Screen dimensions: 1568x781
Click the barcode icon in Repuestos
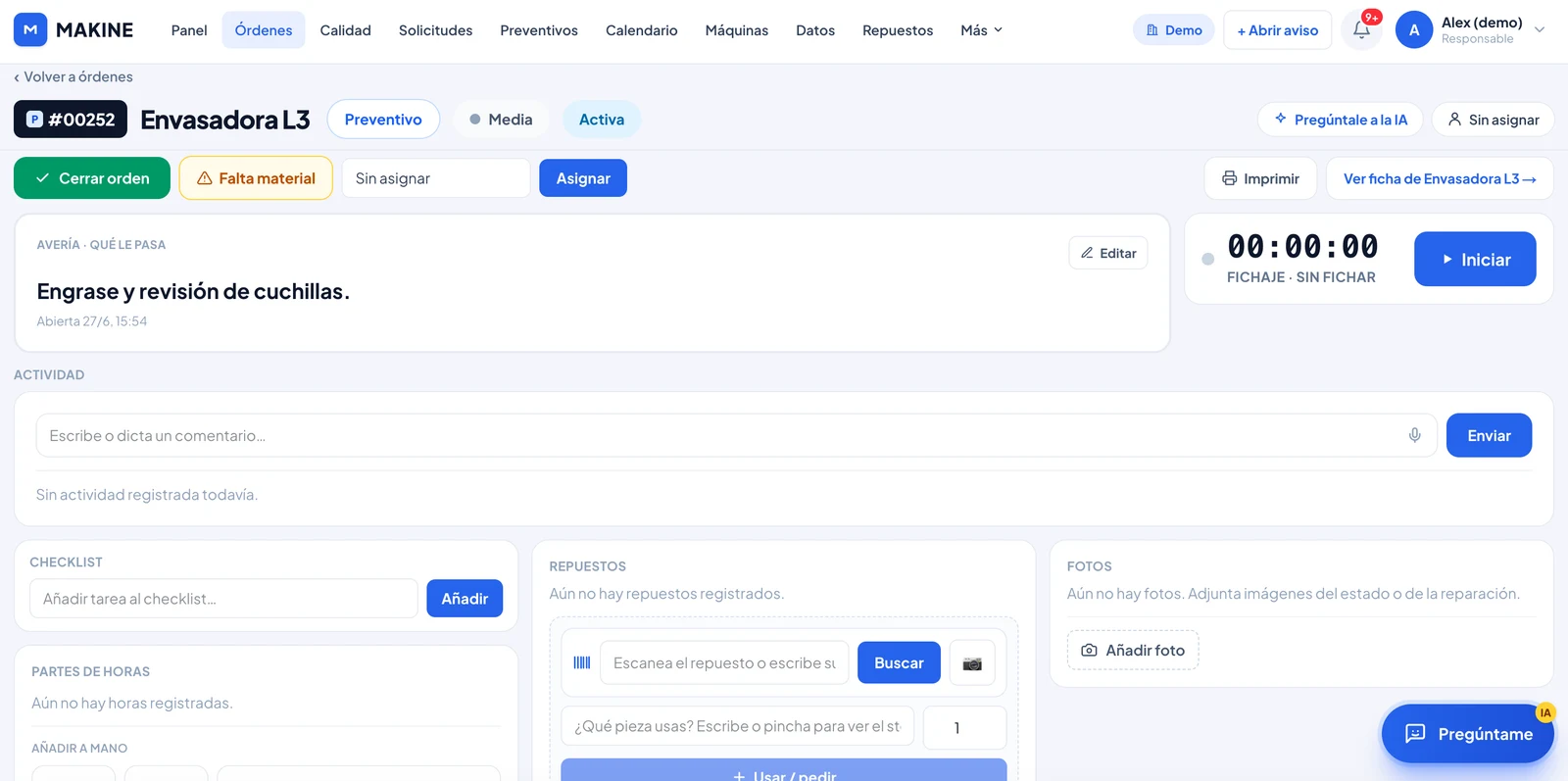tap(581, 663)
